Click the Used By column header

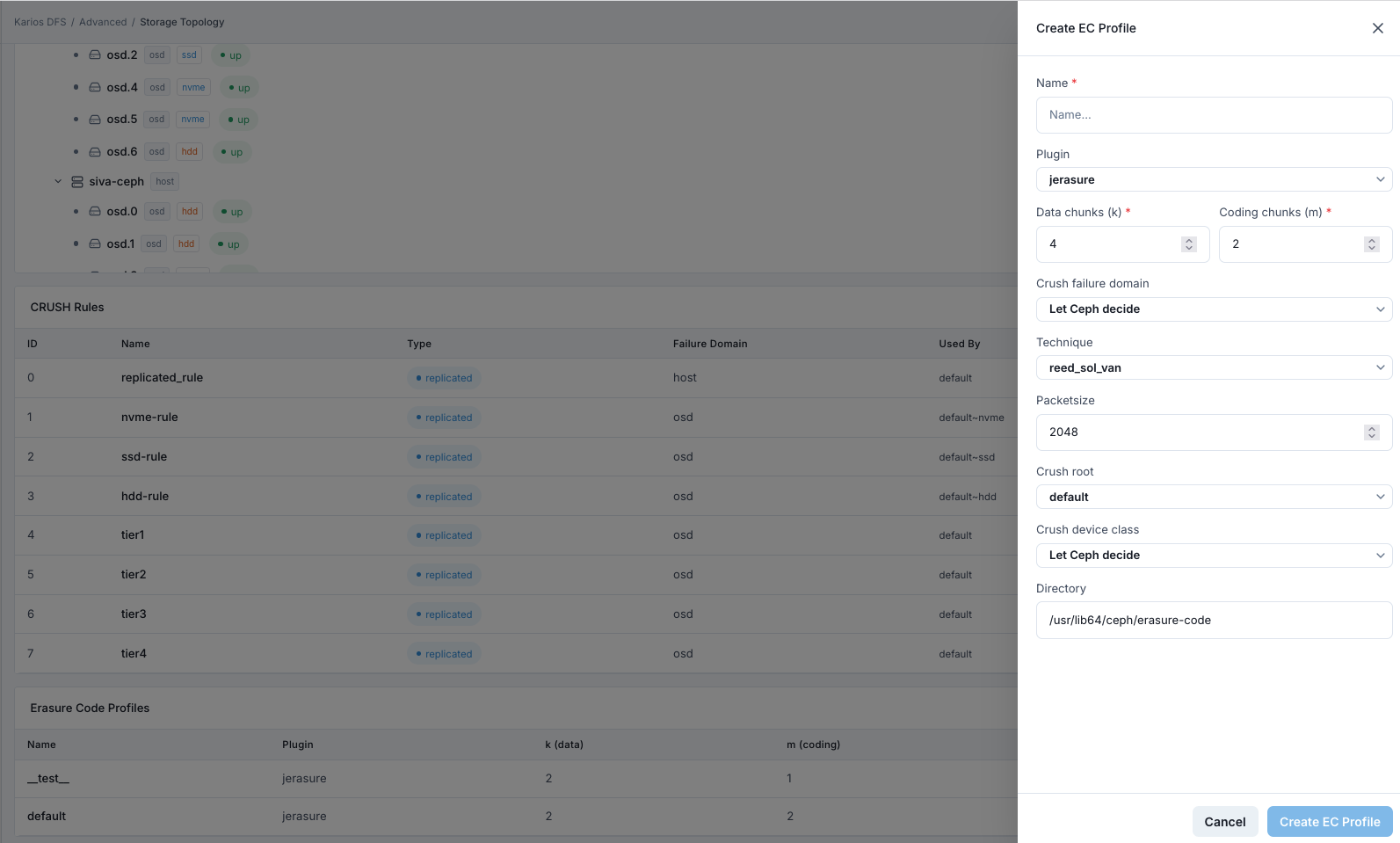click(959, 344)
